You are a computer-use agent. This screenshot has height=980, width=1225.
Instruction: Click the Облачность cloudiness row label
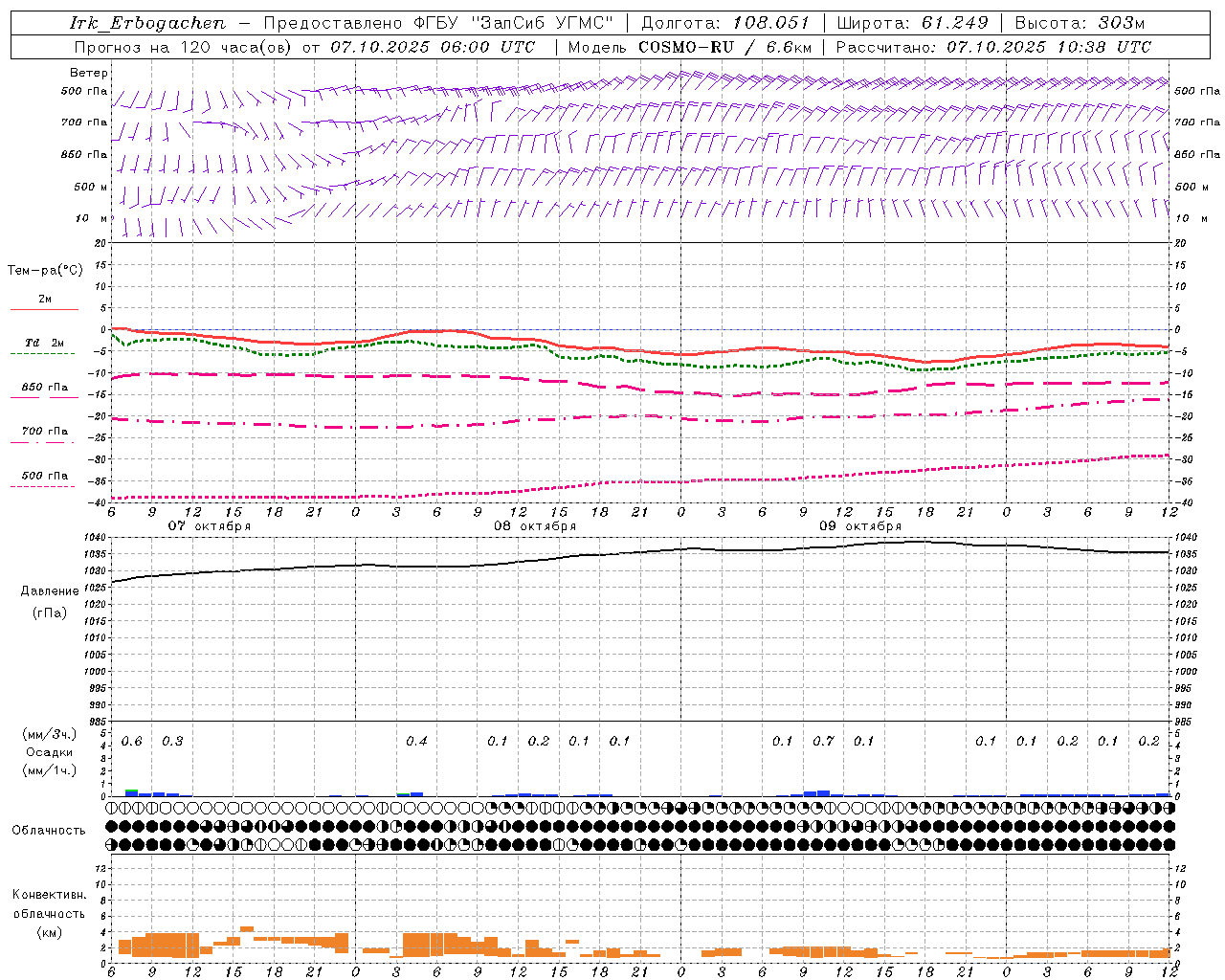pos(49,830)
